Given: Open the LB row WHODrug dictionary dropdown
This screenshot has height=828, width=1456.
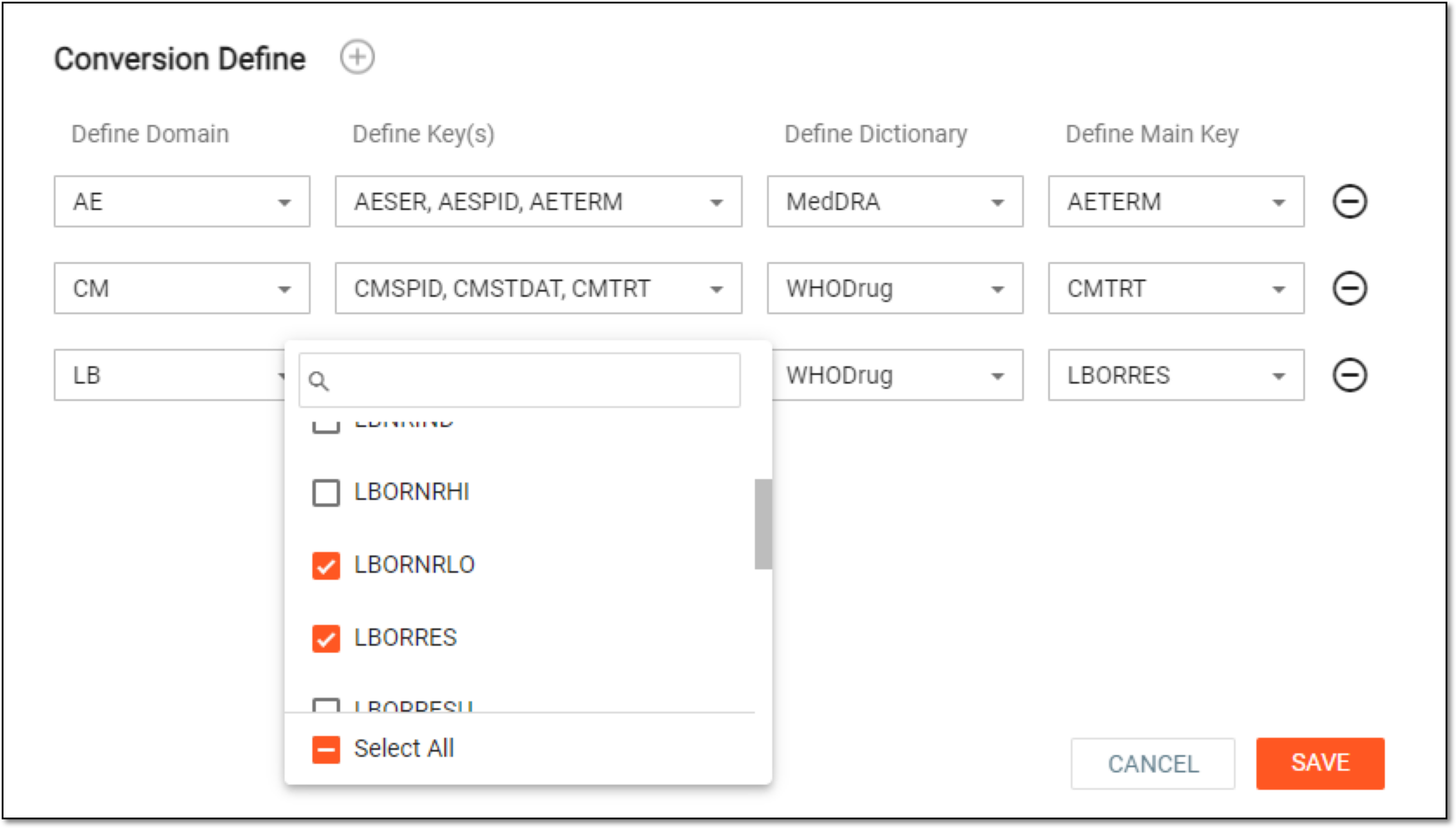Looking at the screenshot, I should click(x=897, y=375).
